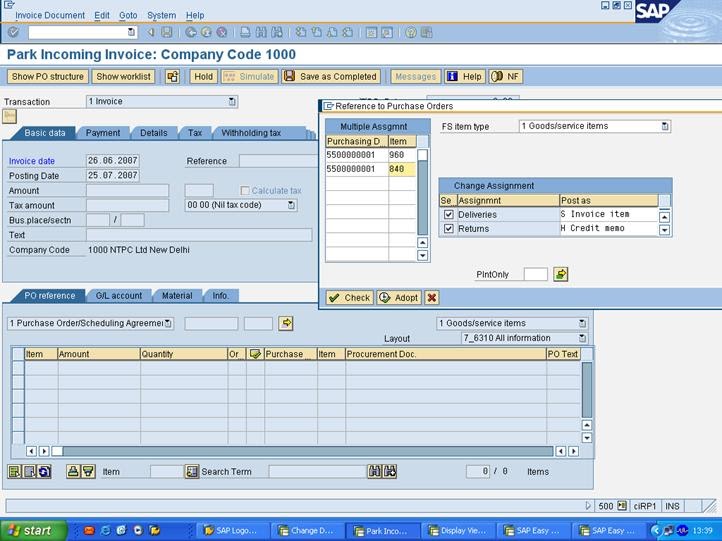Image resolution: width=722 pixels, height=541 pixels.
Task: Click the Last Page icon
Action: [x=348, y=32]
